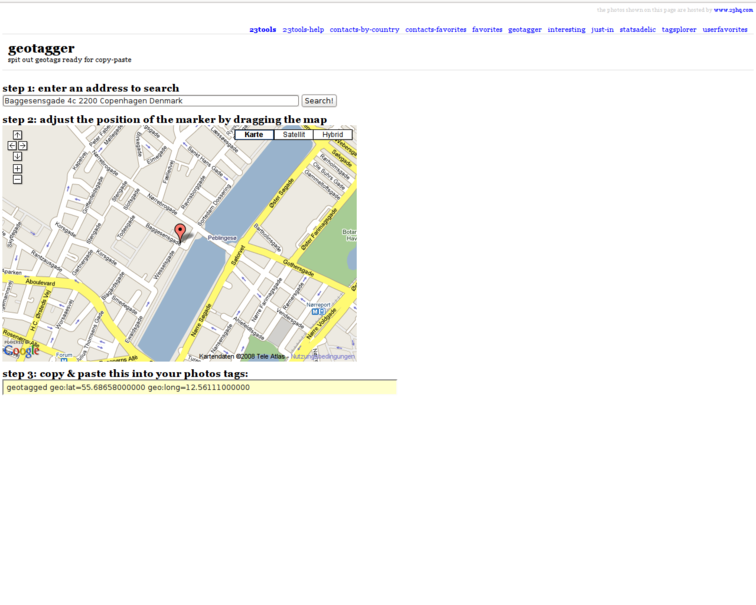Click the Aboulevard street label on the map
This screenshot has height=605, width=756.
(x=40, y=282)
